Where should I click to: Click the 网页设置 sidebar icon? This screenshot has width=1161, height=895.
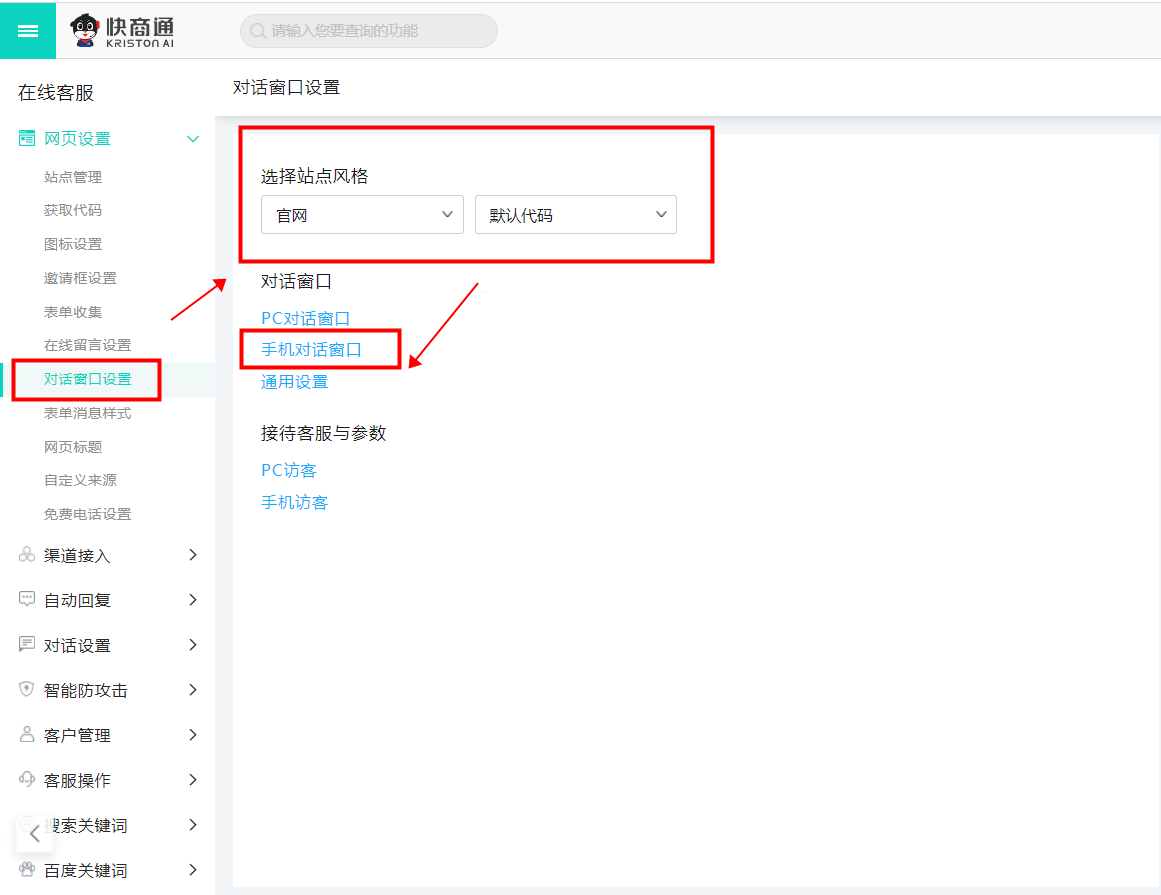click(x=27, y=139)
